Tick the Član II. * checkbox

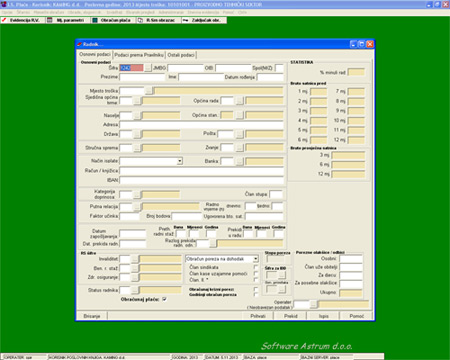[x=256, y=280]
